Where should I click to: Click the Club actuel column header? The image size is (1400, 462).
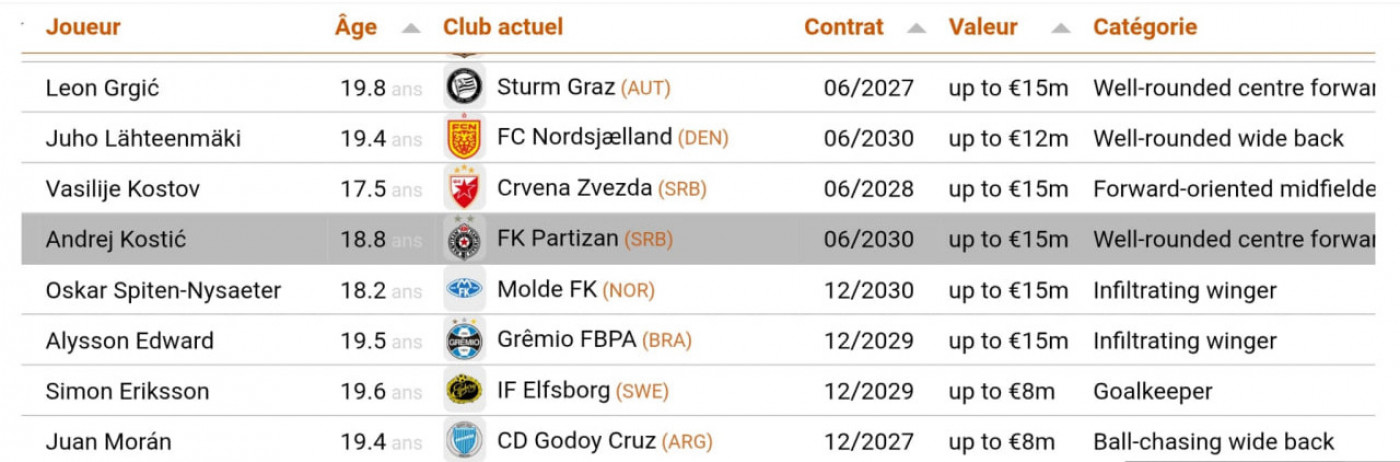[x=503, y=27]
